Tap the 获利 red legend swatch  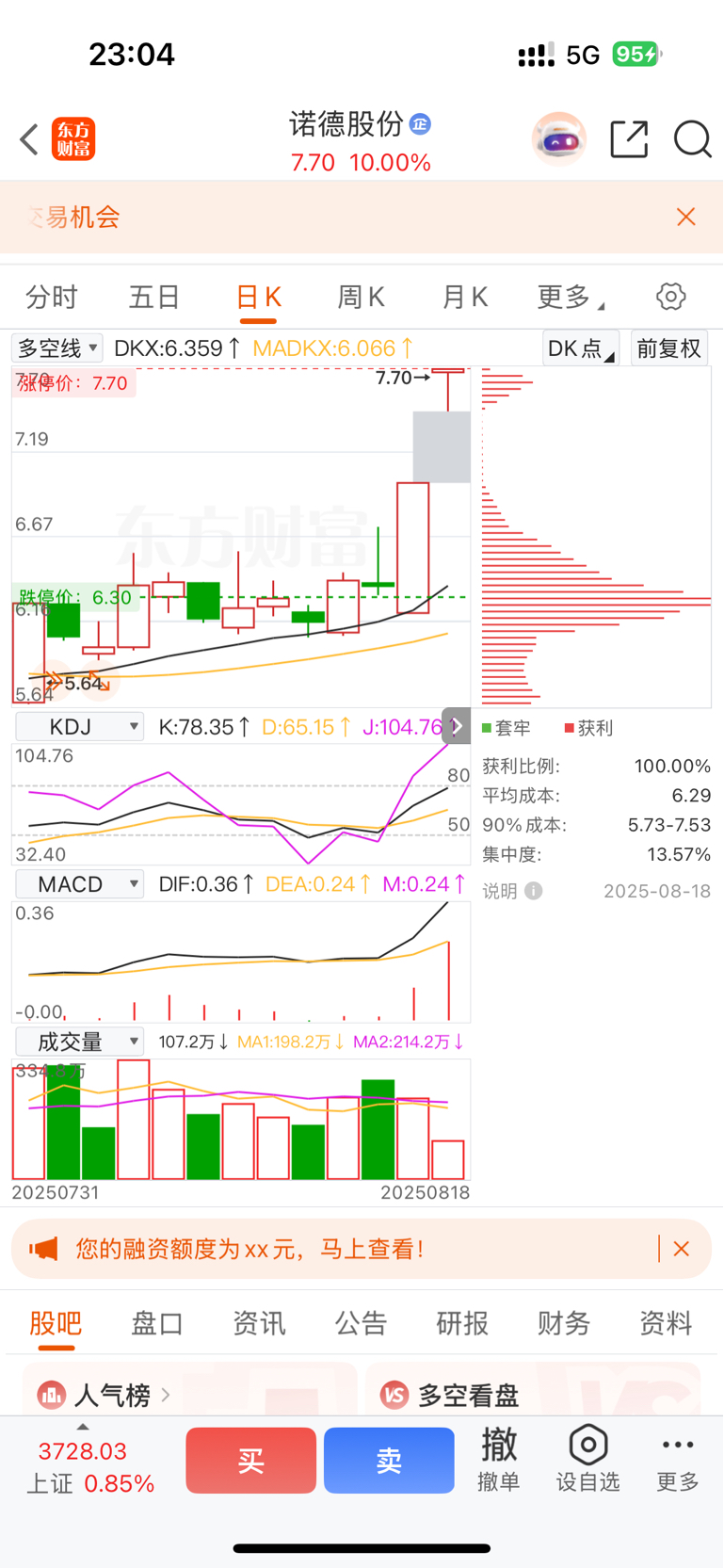(x=569, y=728)
